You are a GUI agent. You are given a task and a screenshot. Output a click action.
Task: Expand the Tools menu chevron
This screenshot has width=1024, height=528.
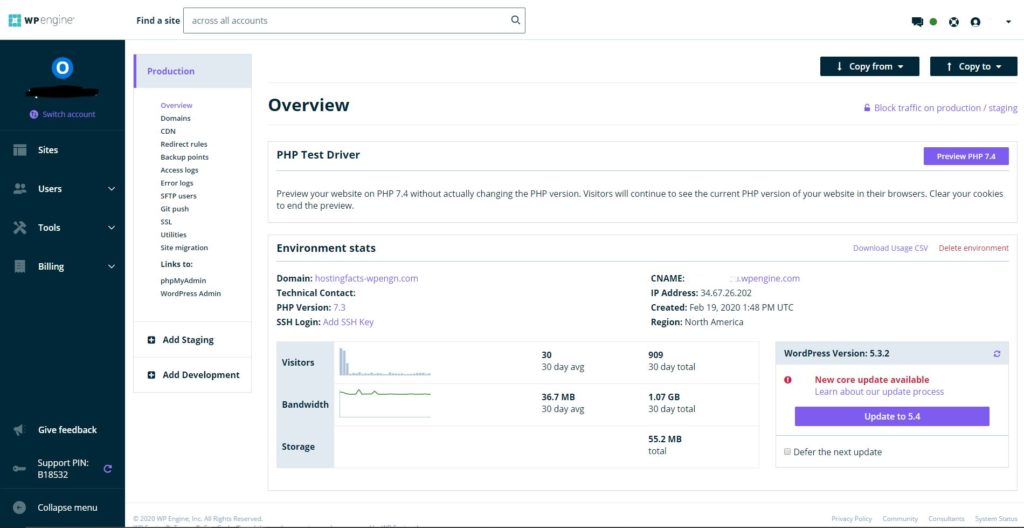(112, 227)
